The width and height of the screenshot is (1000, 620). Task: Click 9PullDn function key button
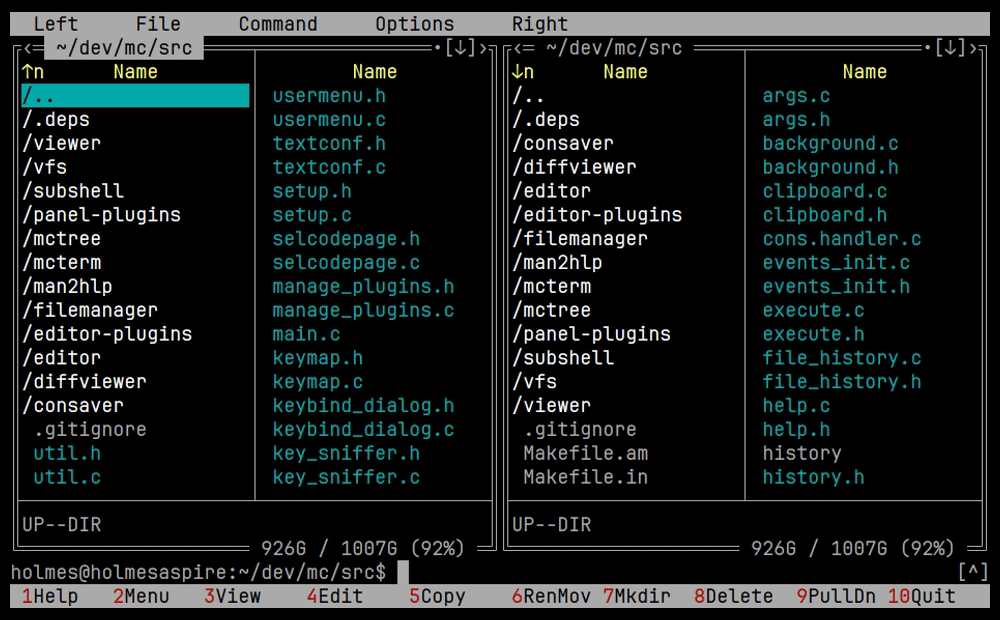[836, 596]
